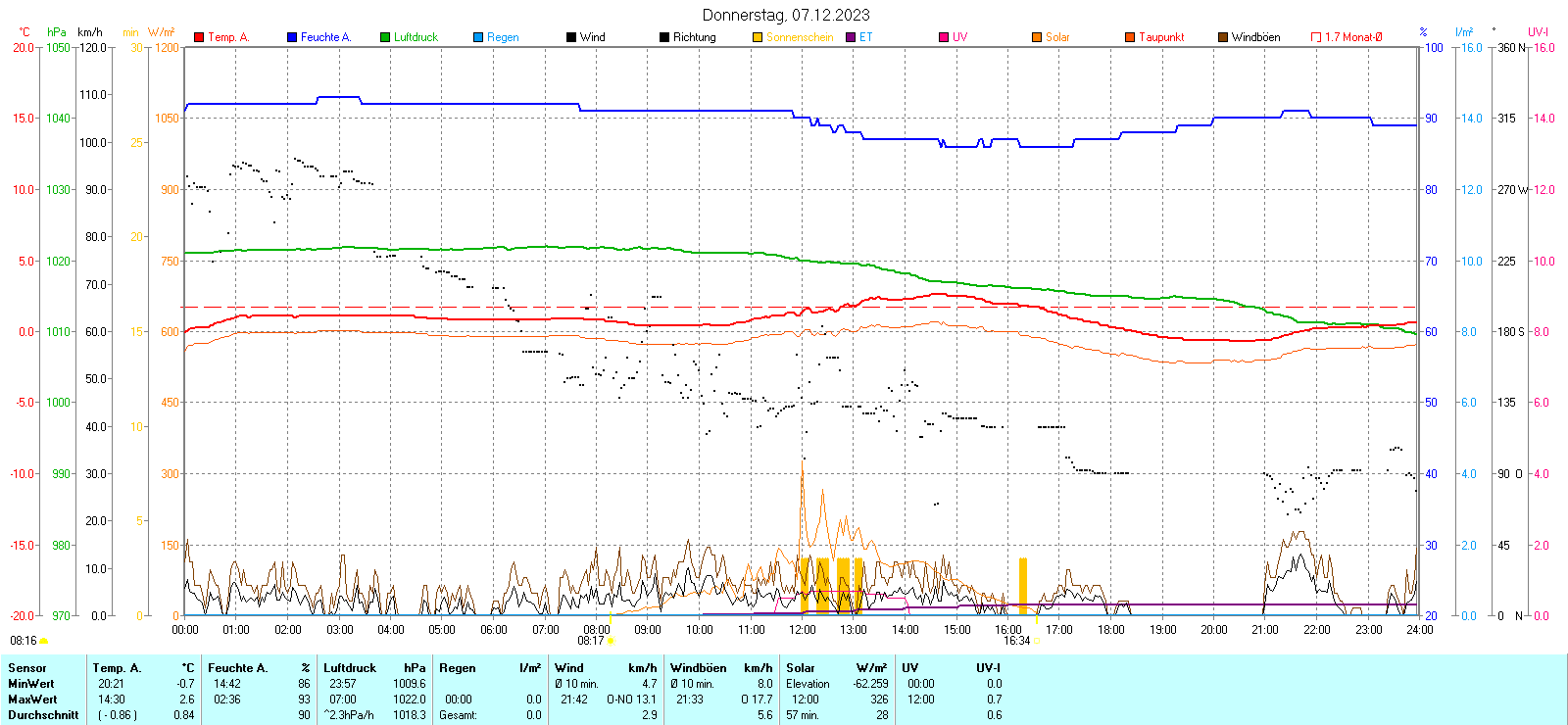Viewport: 1568px width, 725px height.
Task: Click the green Luftdruck legend square
Action: coord(385,37)
